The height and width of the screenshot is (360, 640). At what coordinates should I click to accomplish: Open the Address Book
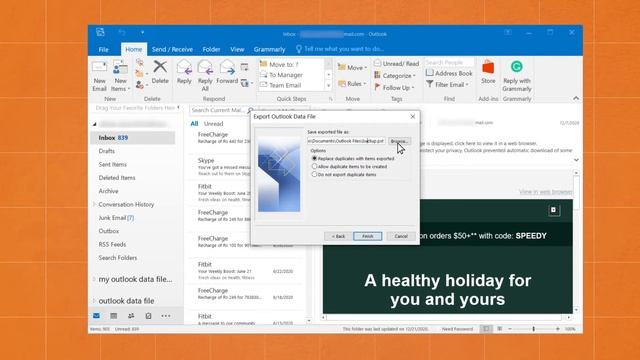click(x=449, y=73)
